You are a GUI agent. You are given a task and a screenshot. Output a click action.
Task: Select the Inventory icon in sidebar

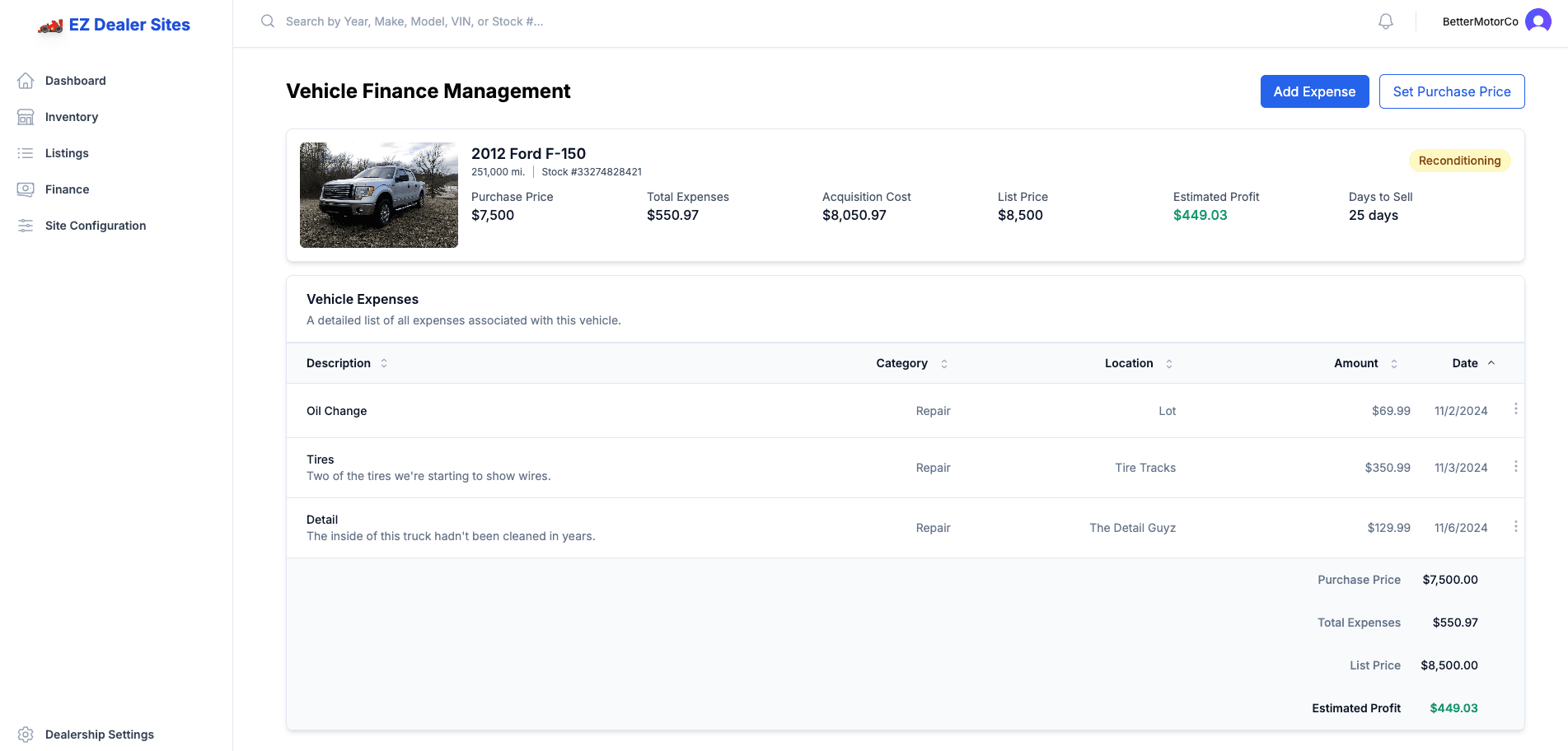[25, 116]
